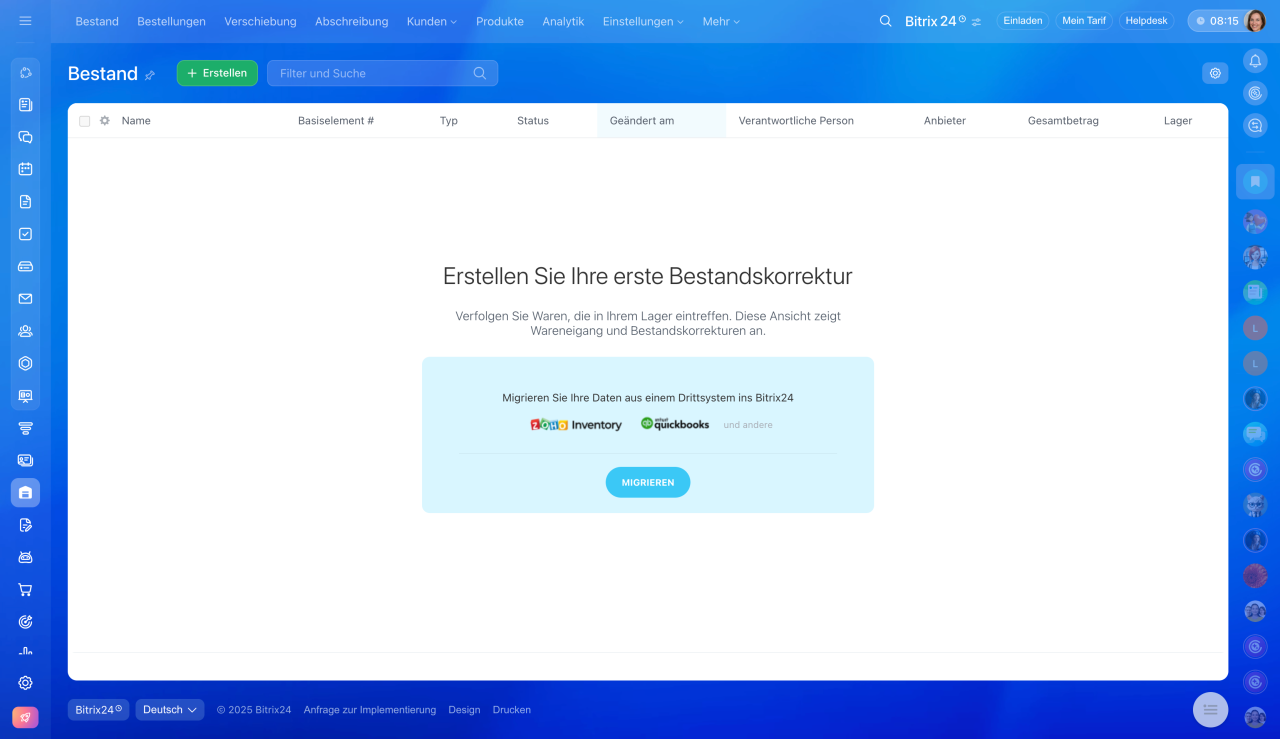This screenshot has height=739, width=1280.
Task: Open the workgroups people icon in left sidebar
Action: (25, 331)
